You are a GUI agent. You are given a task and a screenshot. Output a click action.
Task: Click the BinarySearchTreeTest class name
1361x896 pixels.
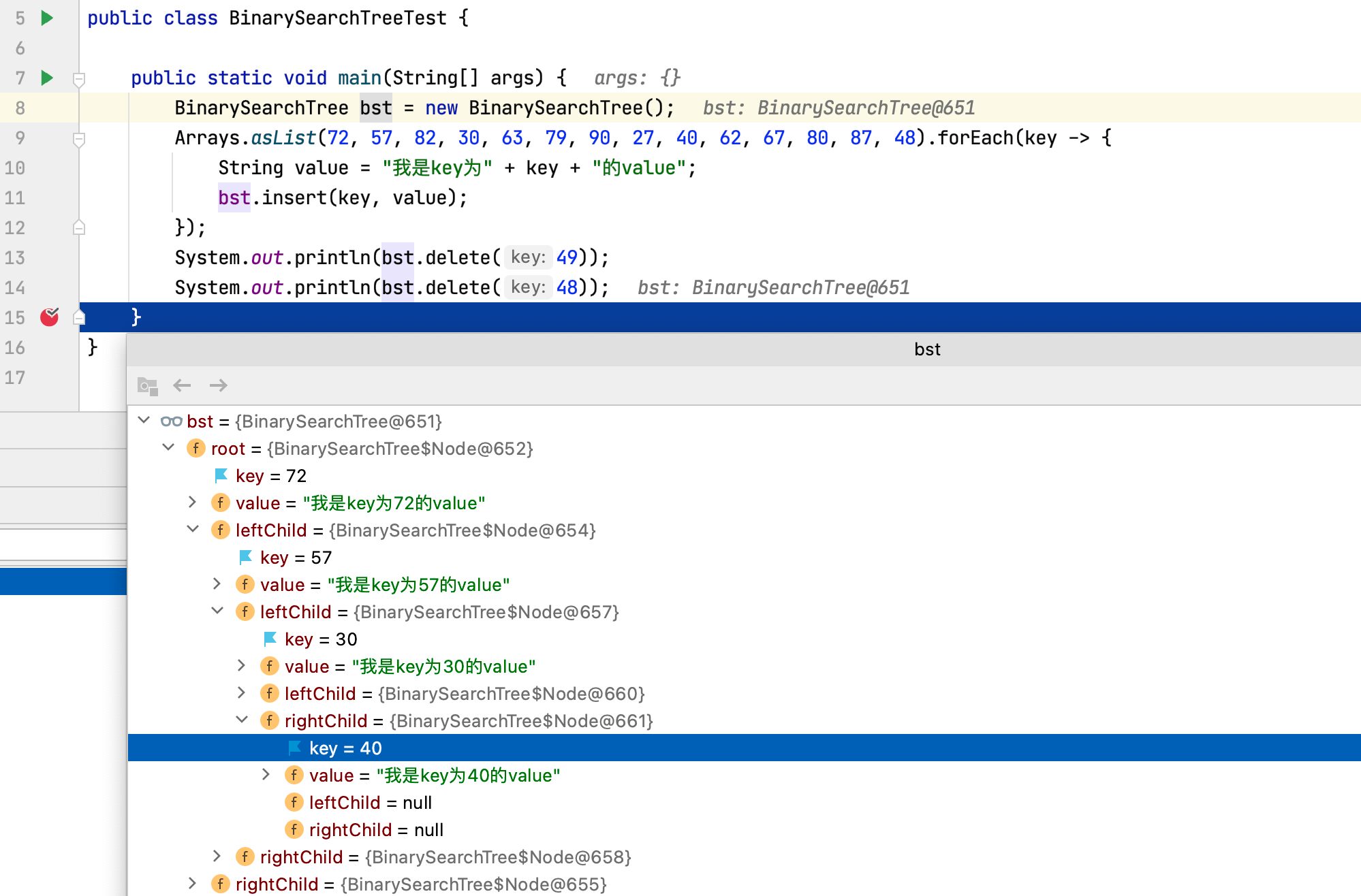[x=338, y=18]
